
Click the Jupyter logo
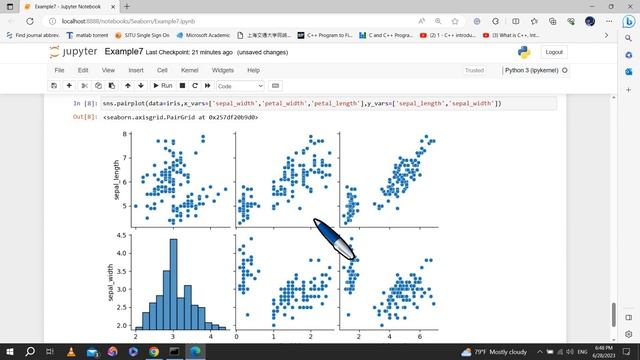click(x=73, y=52)
